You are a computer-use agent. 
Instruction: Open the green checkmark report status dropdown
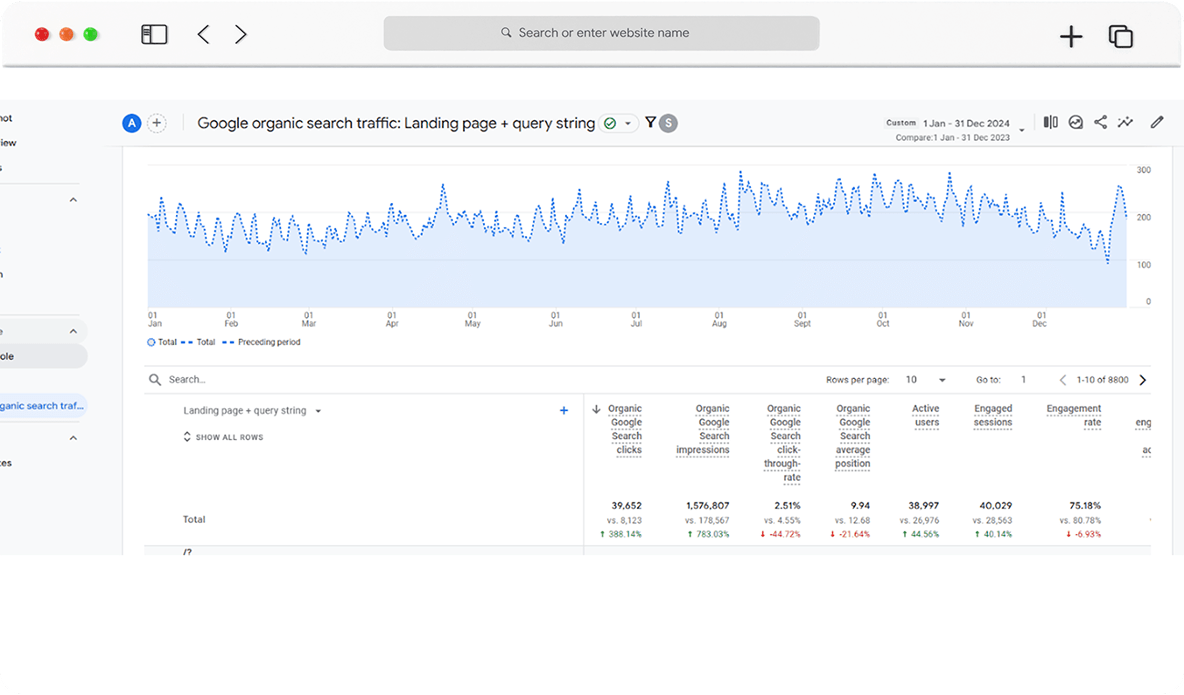click(x=618, y=123)
